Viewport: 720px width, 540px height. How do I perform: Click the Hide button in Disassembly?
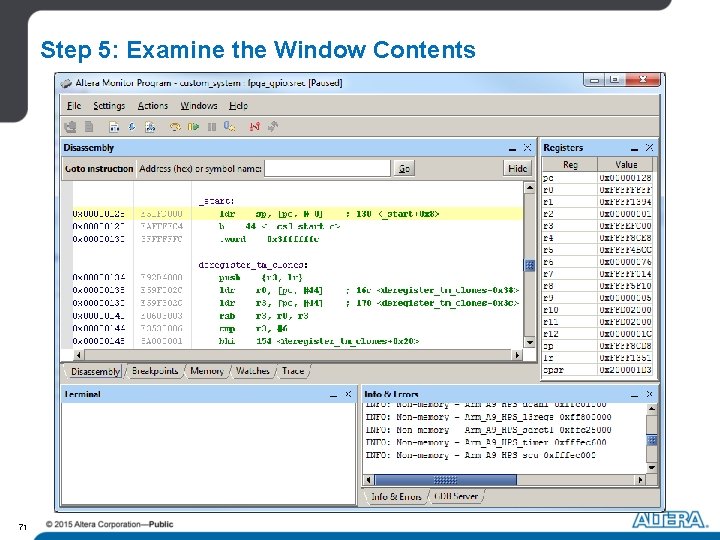click(x=517, y=169)
